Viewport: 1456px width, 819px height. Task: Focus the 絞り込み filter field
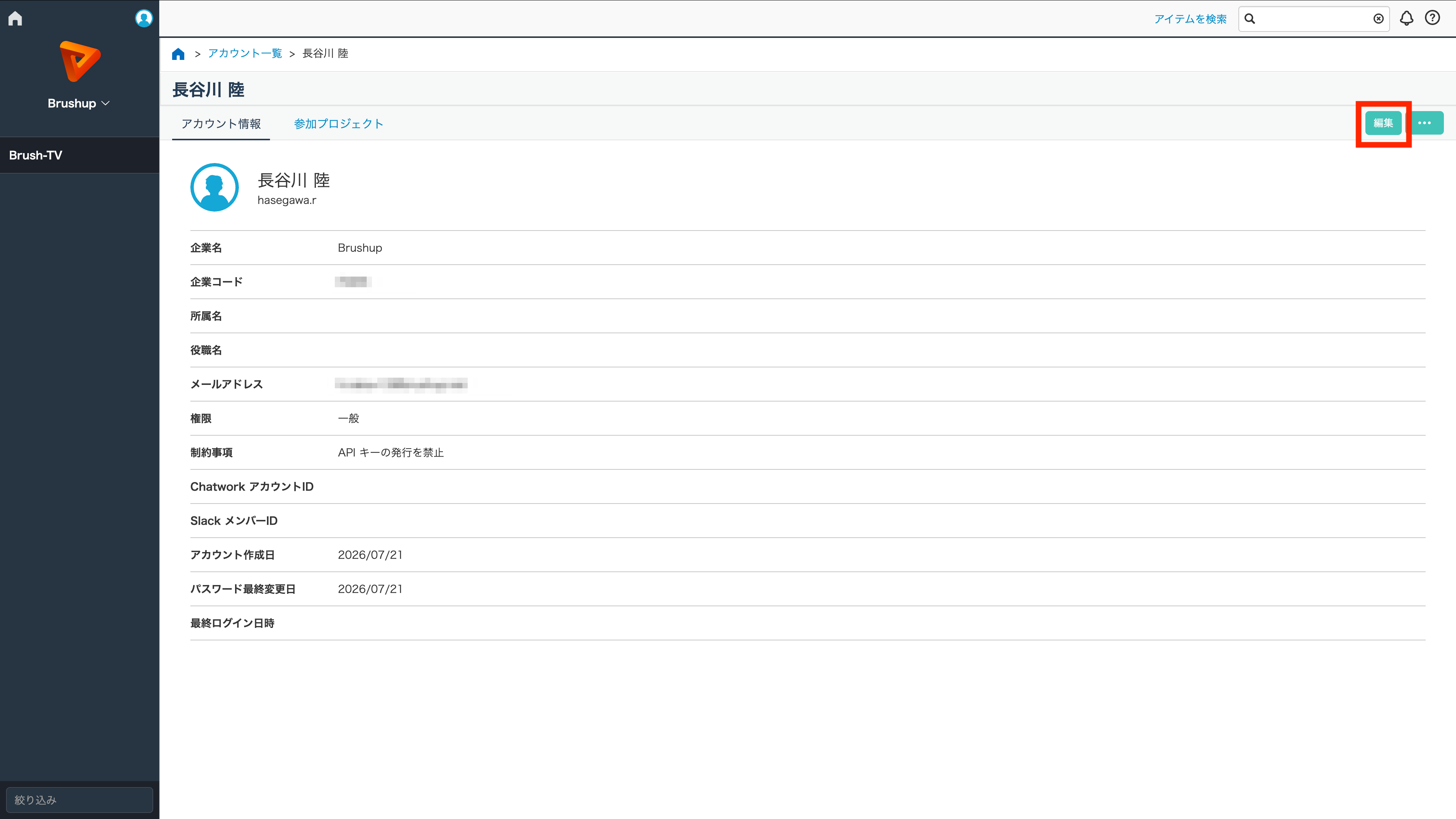80,800
